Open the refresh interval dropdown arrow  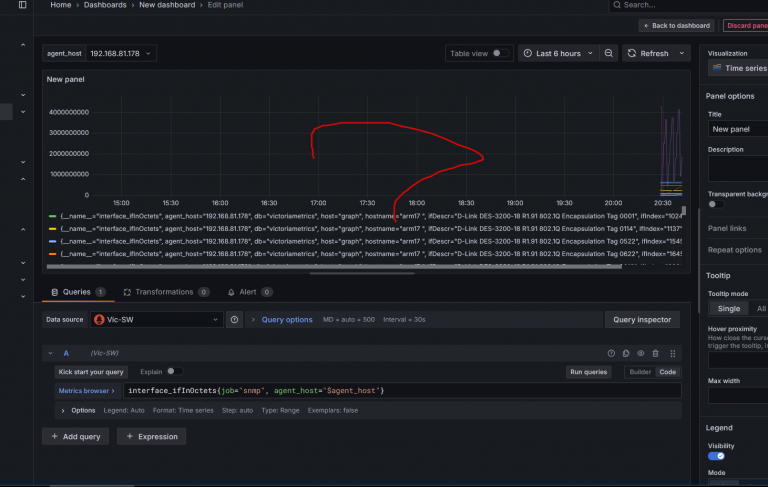[x=682, y=53]
